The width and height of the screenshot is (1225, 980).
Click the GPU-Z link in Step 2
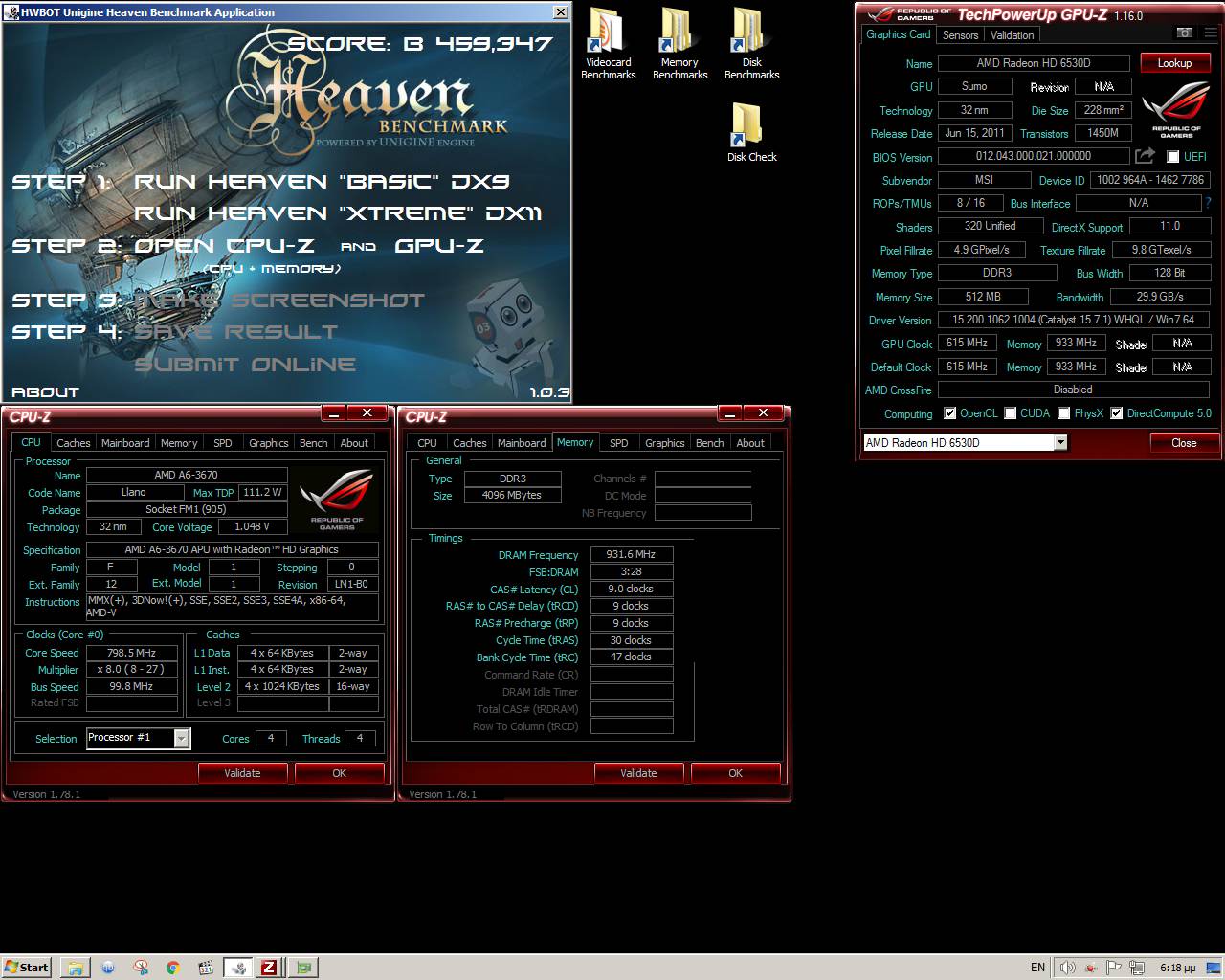click(x=439, y=246)
